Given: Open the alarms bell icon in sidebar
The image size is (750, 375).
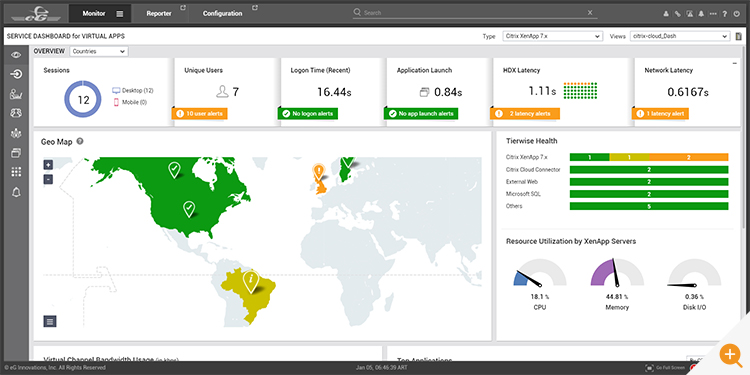Looking at the screenshot, I should coord(16,192).
